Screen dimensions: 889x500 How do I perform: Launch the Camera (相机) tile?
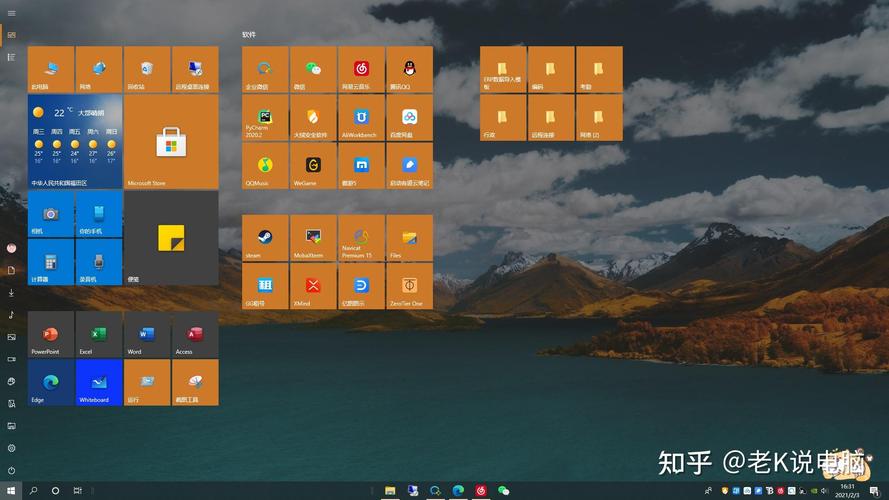point(51,214)
